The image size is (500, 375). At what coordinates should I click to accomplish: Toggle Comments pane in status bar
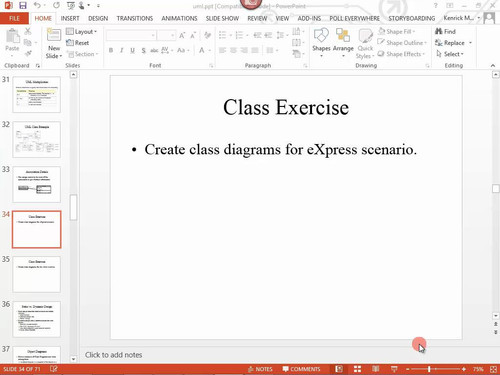click(x=301, y=369)
